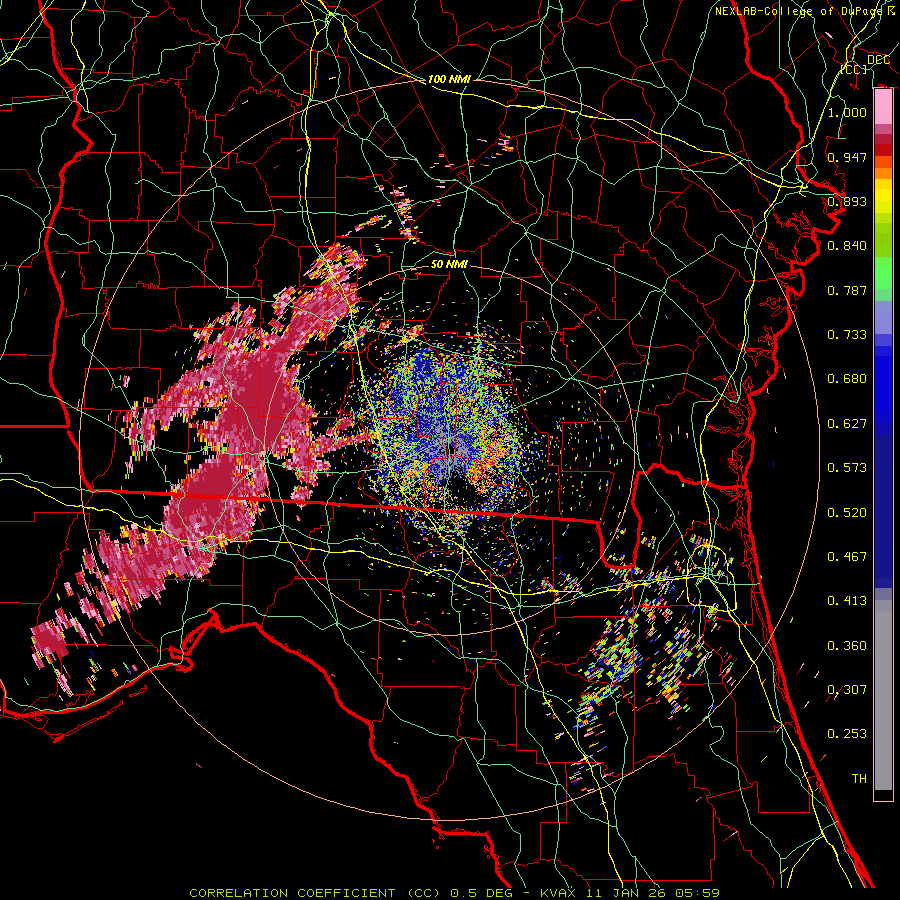The image size is (900, 900).
Task: Click the 0.467 legend value
Action: pyautogui.click(x=847, y=557)
